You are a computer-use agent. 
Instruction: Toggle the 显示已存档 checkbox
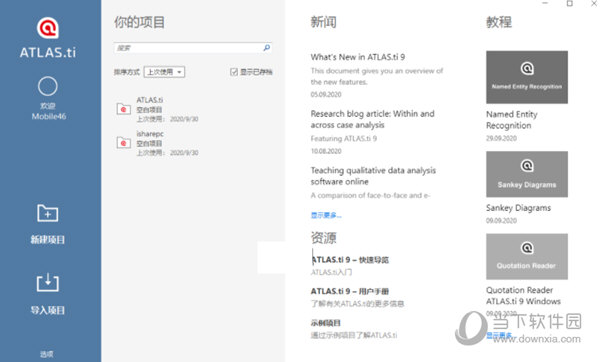[x=234, y=72]
